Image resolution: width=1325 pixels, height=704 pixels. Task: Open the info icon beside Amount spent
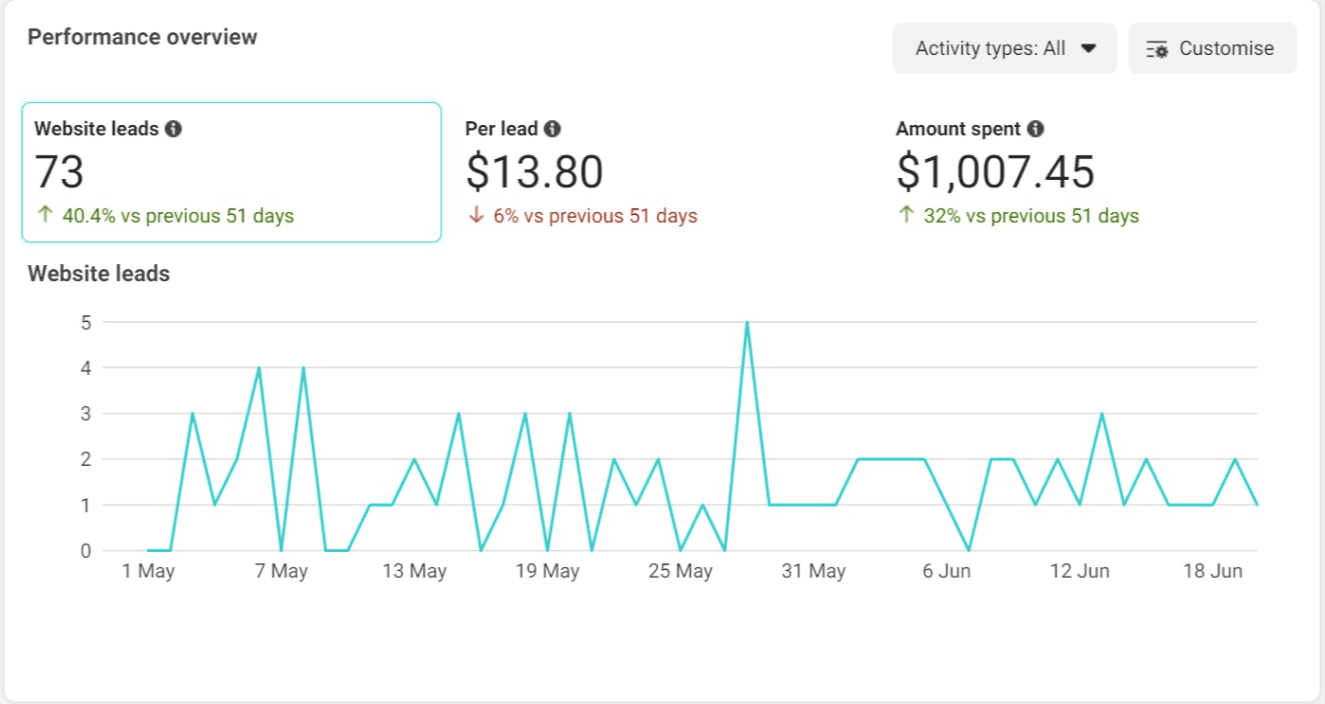1036,129
